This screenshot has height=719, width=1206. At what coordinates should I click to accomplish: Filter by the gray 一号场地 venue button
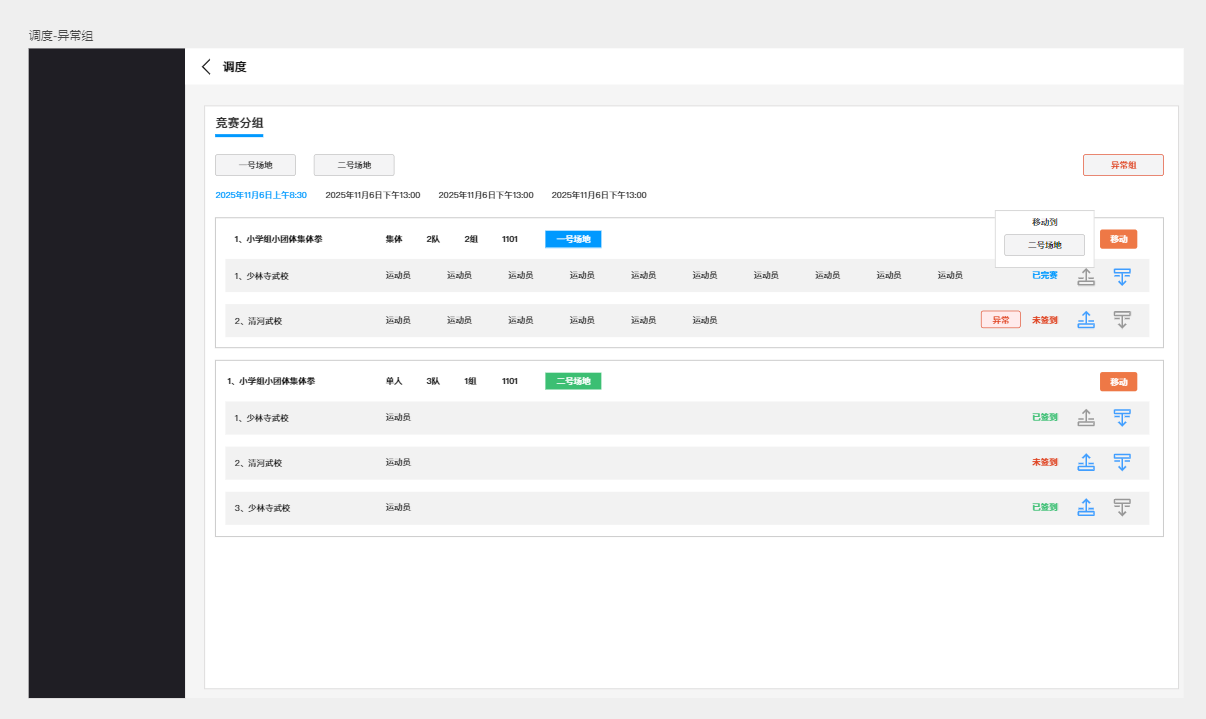coord(255,165)
